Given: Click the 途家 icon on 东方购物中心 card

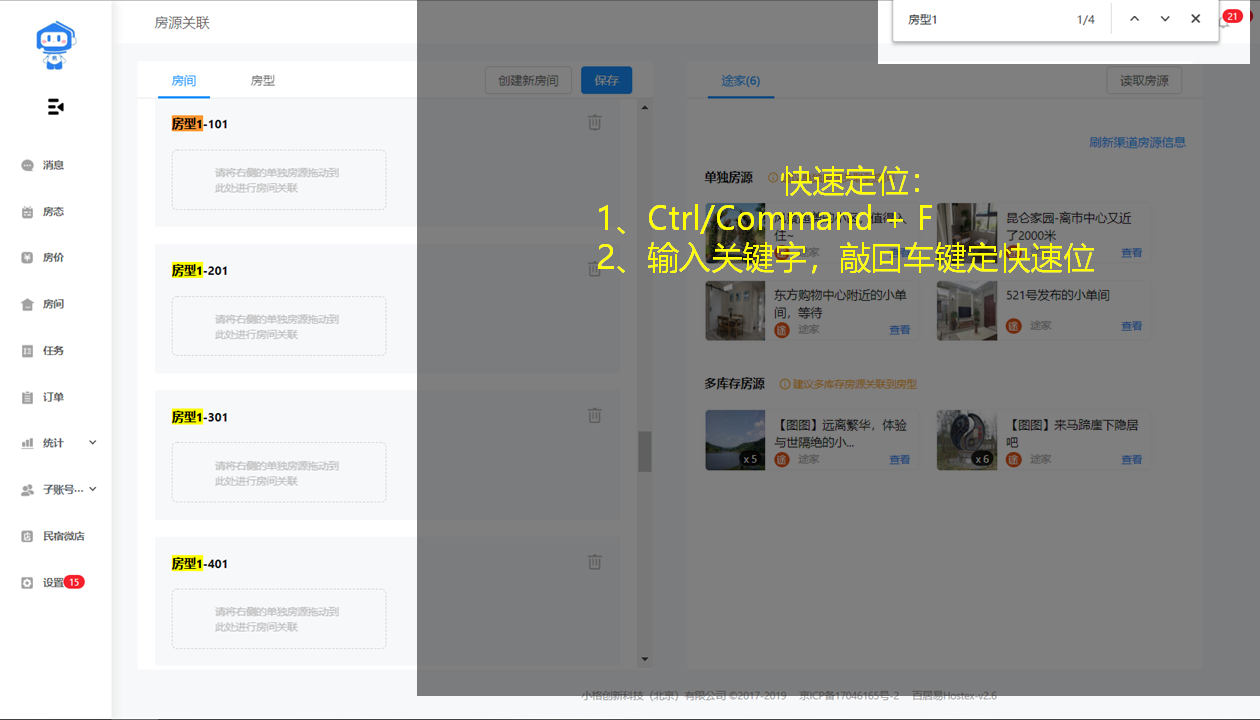Looking at the screenshot, I should click(782, 330).
